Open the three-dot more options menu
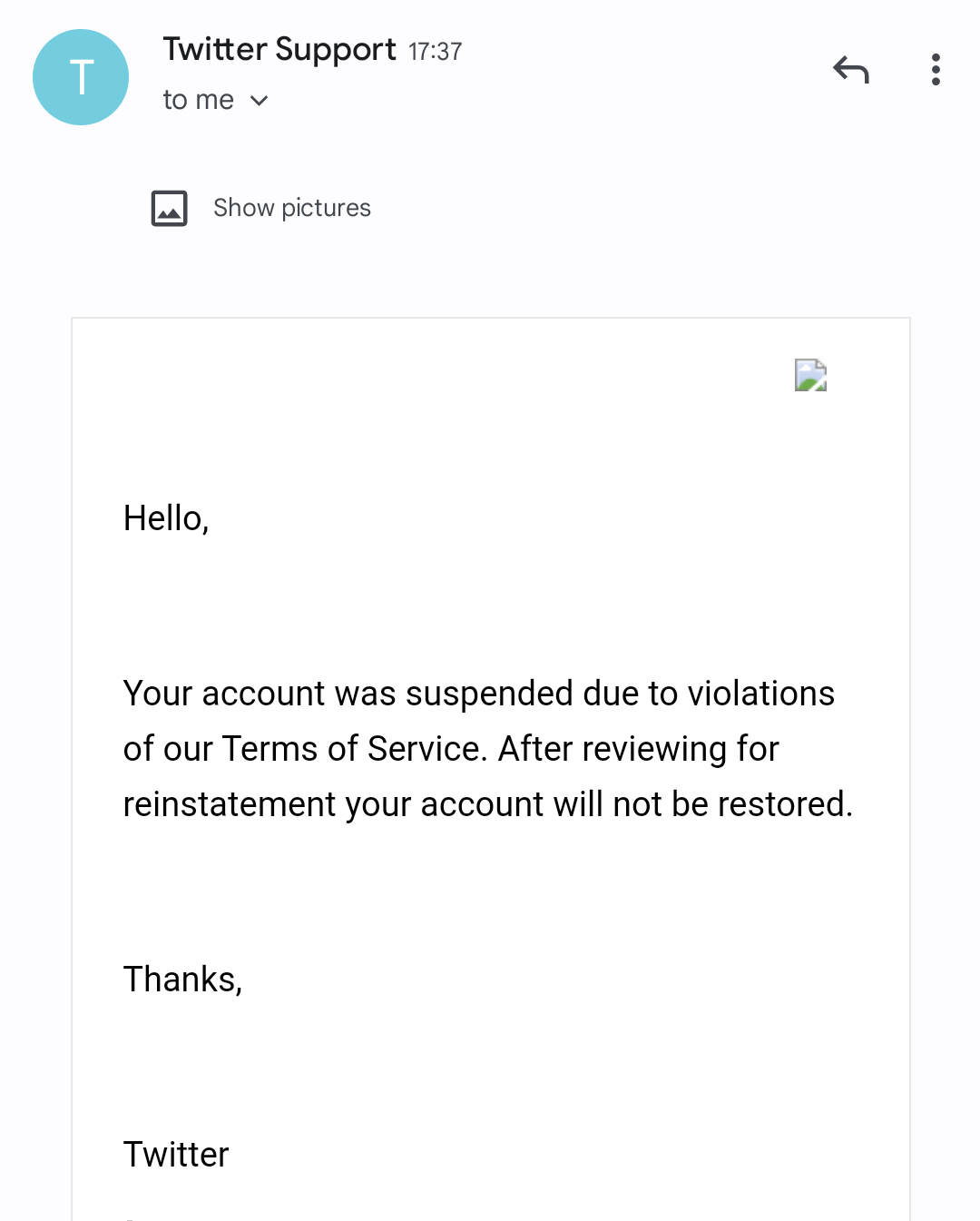This screenshot has width=980, height=1221. point(936,70)
